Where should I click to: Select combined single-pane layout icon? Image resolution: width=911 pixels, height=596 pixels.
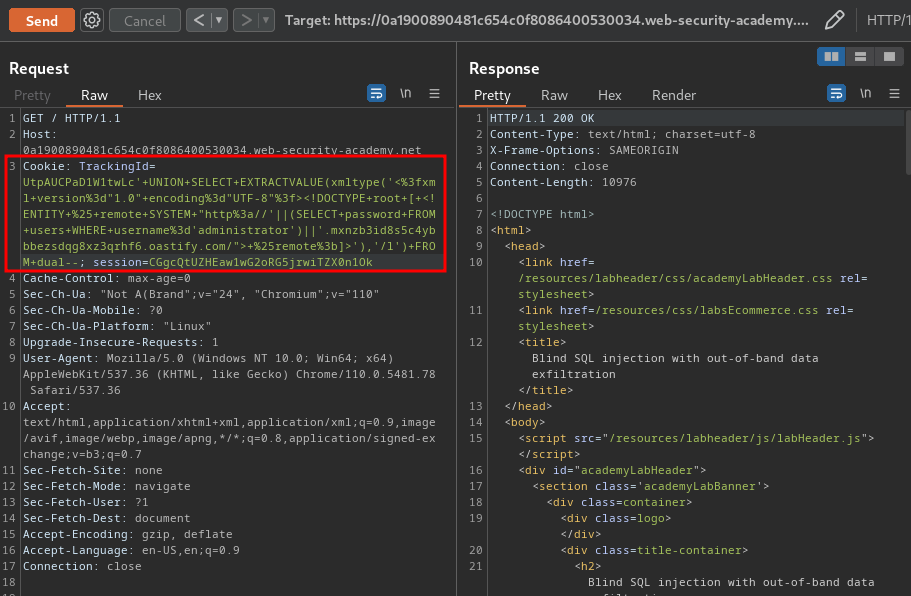point(890,56)
